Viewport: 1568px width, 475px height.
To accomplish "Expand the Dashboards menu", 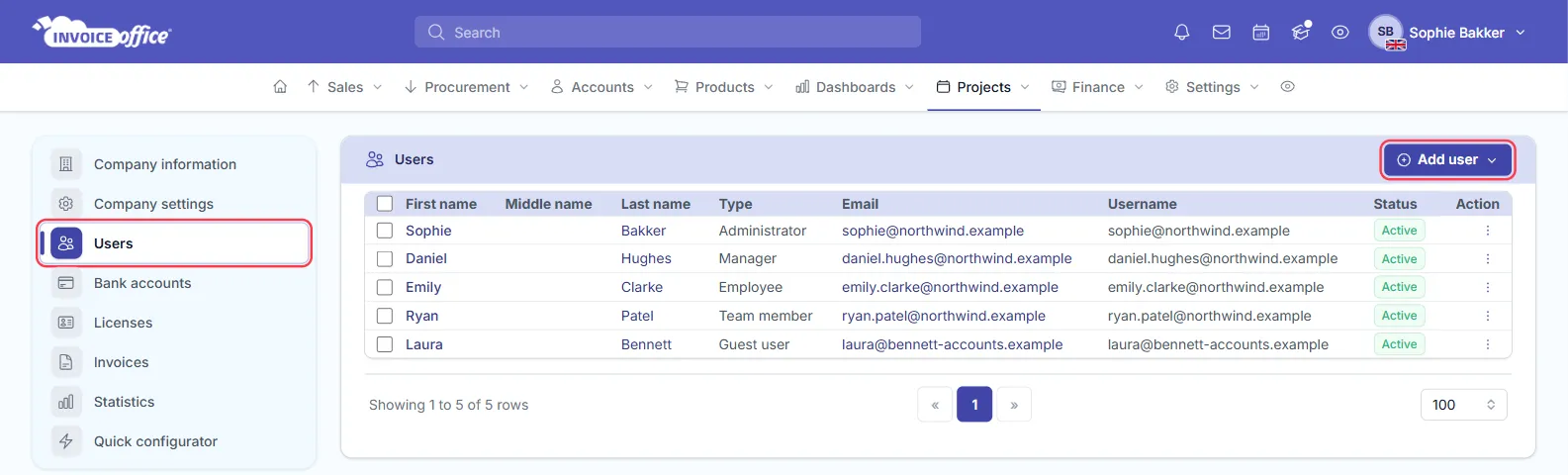I will [x=855, y=87].
